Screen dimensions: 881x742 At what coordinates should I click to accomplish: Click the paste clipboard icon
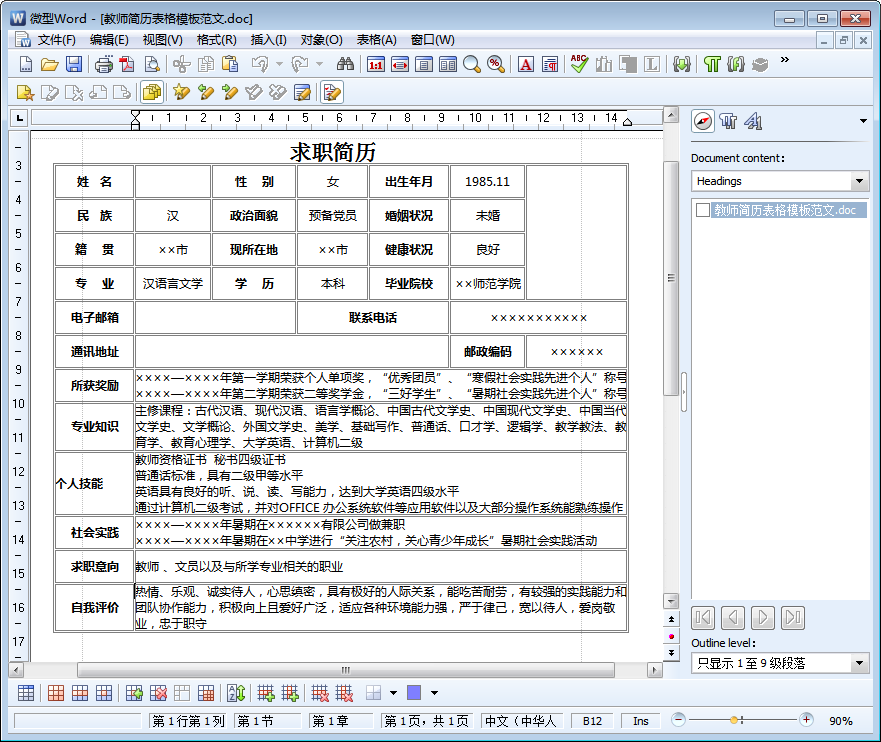click(x=230, y=64)
